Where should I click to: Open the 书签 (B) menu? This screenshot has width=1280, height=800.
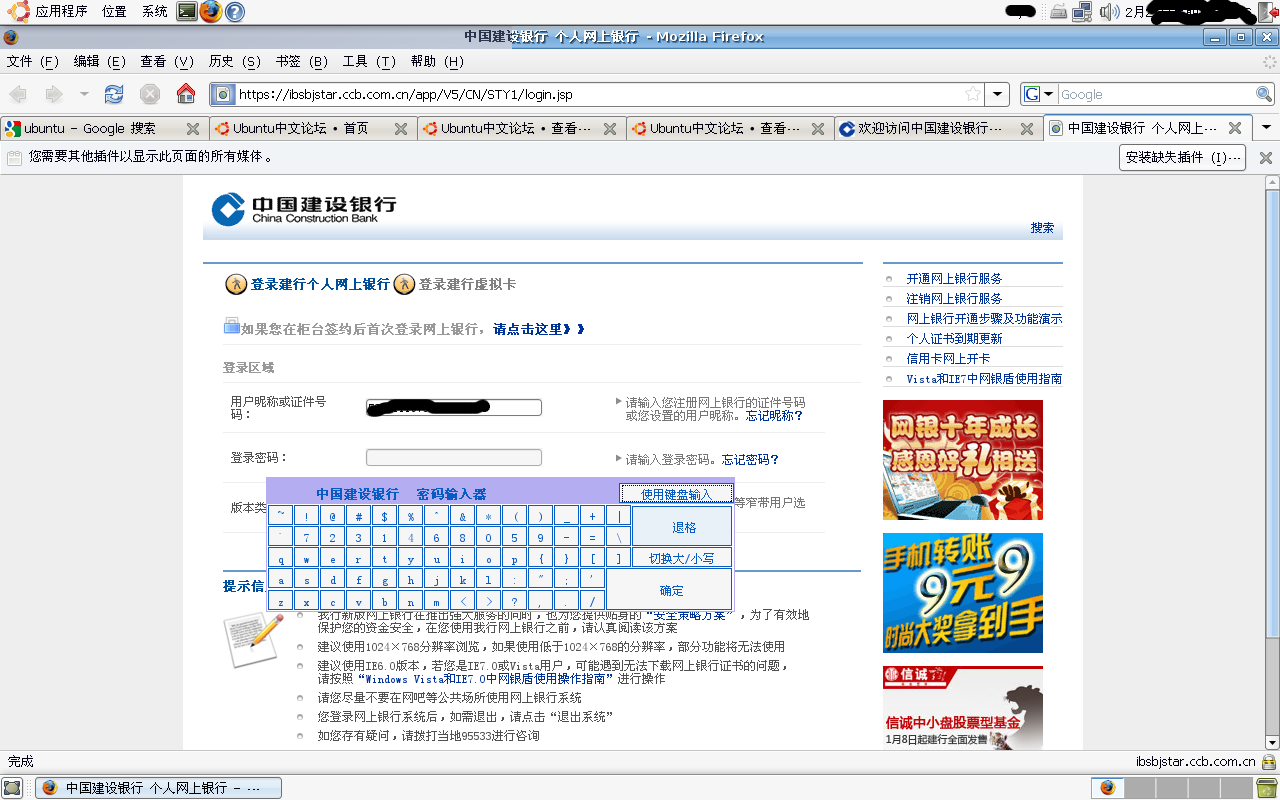(x=301, y=61)
